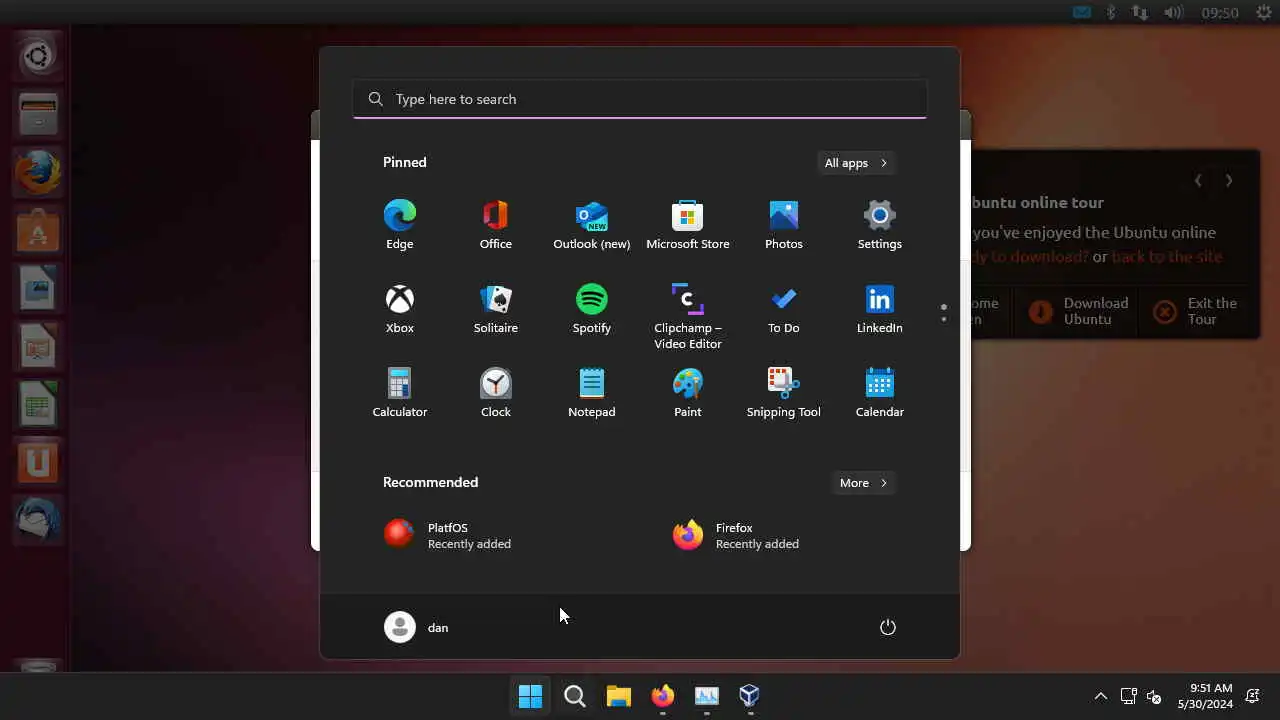This screenshot has height=720, width=1280.
Task: Open the Ubuntu session gear menu
Action: tap(1263, 13)
